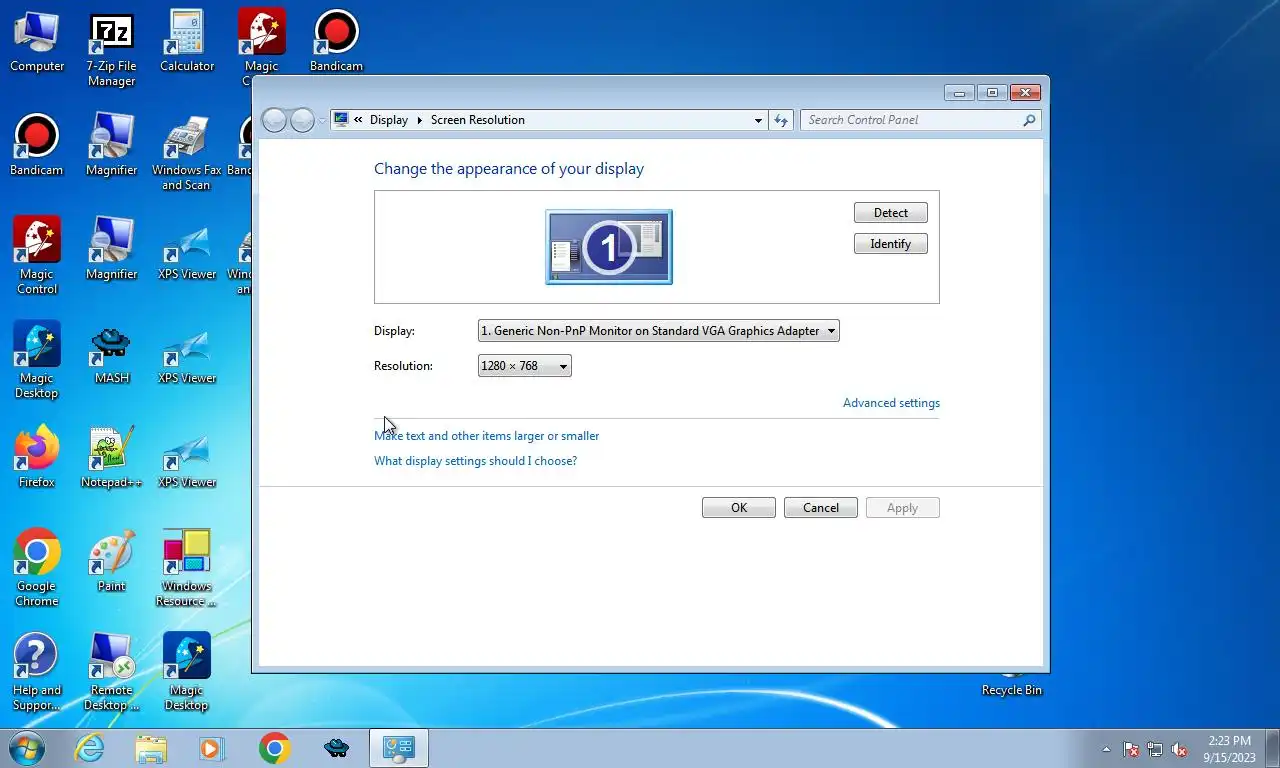Click the muted volume tray icon

point(1179,749)
